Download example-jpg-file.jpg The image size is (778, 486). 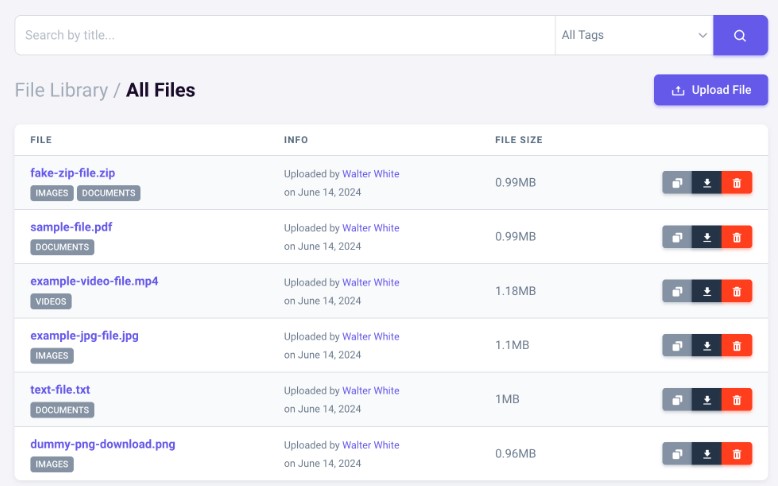[707, 345]
